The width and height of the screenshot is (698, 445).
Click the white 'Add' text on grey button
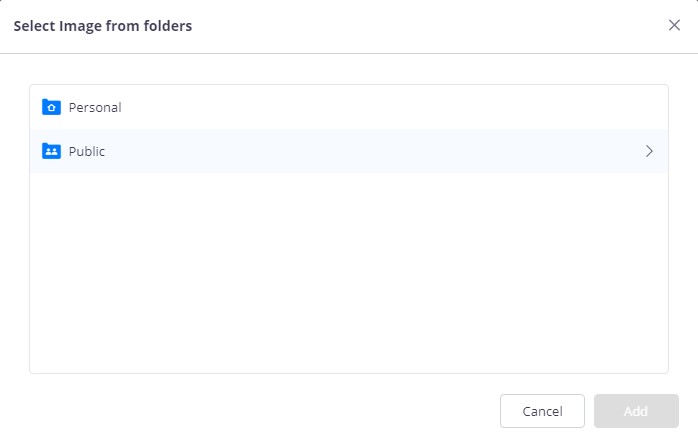click(636, 411)
